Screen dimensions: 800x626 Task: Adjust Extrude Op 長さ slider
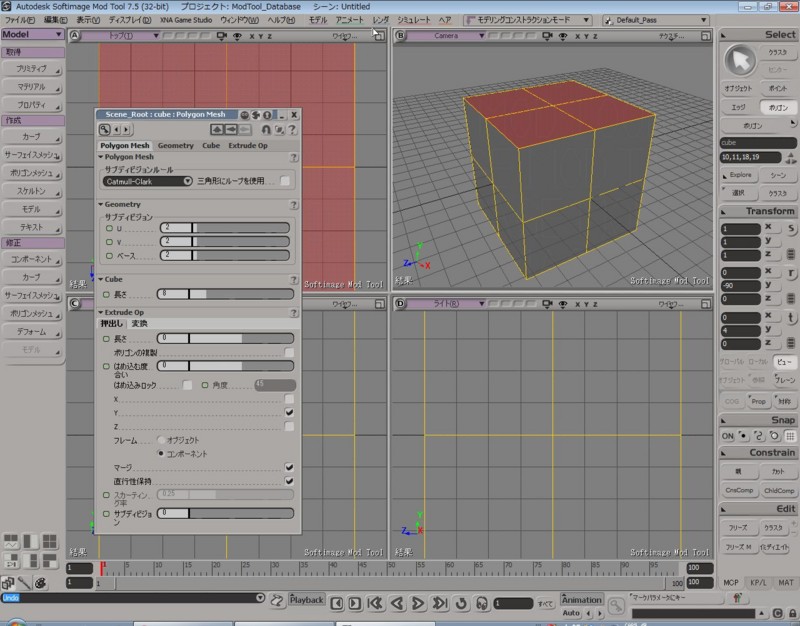[225, 338]
